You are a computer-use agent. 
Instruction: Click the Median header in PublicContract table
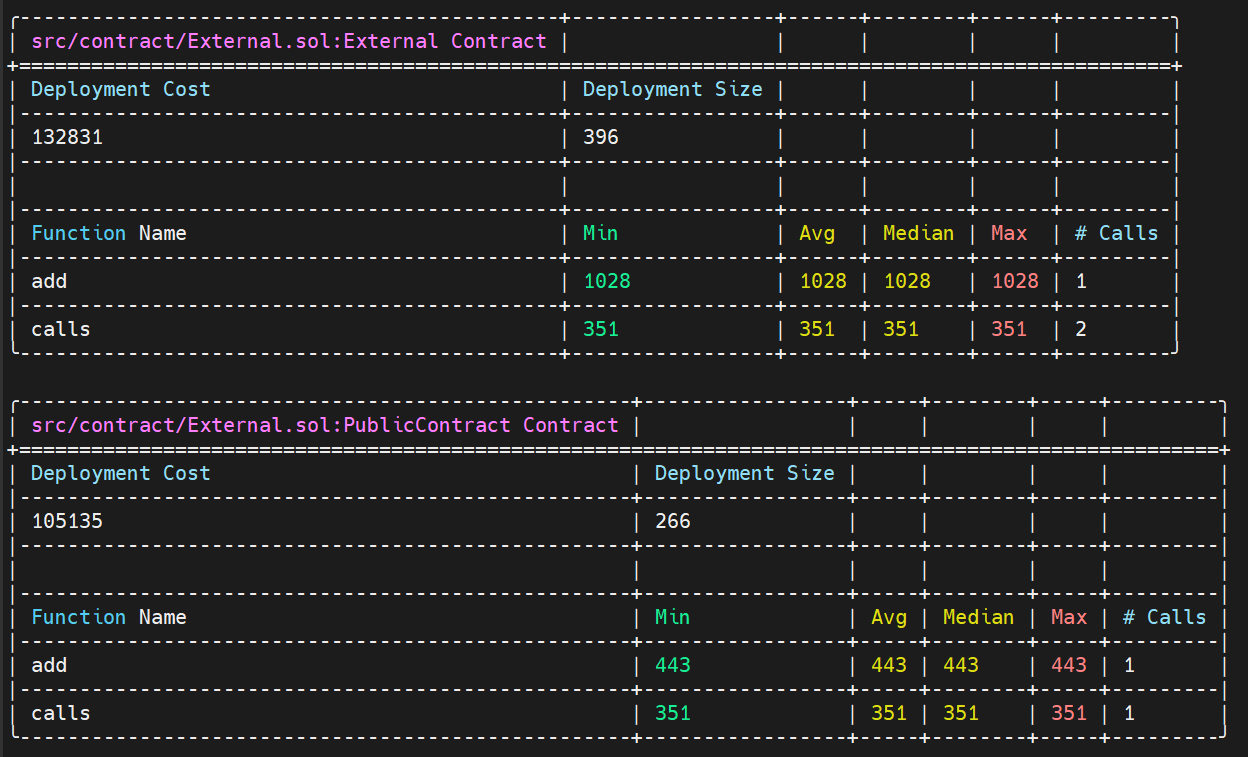pyautogui.click(x=979, y=617)
